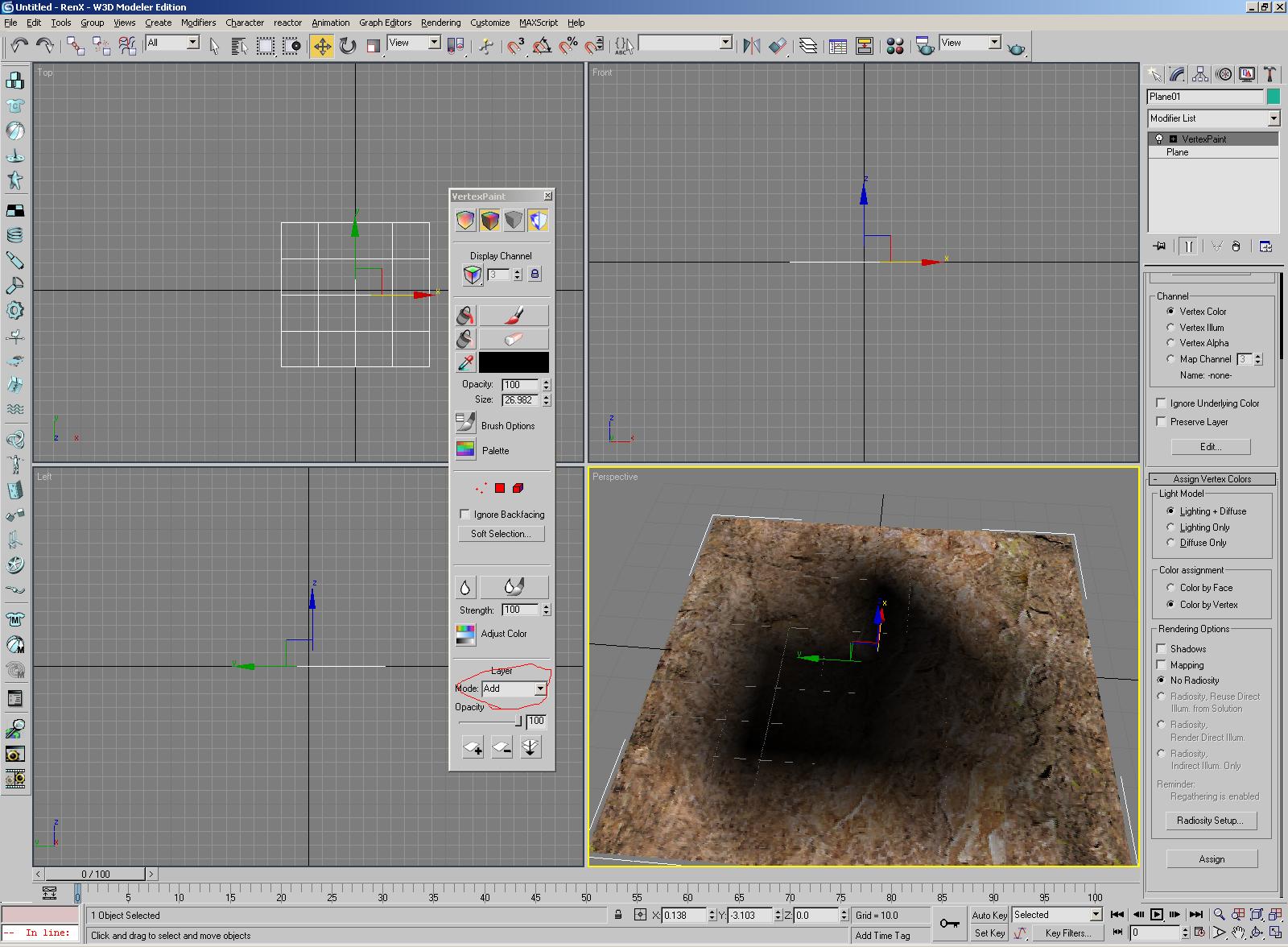Open the layer Mode dropdown

tap(539, 689)
